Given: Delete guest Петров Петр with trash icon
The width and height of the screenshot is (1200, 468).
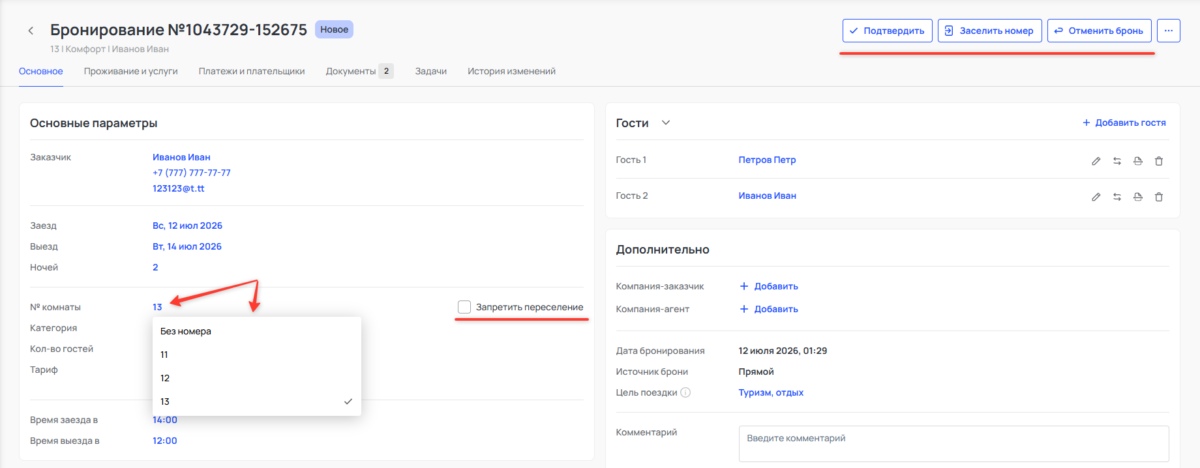Looking at the screenshot, I should click(1159, 160).
